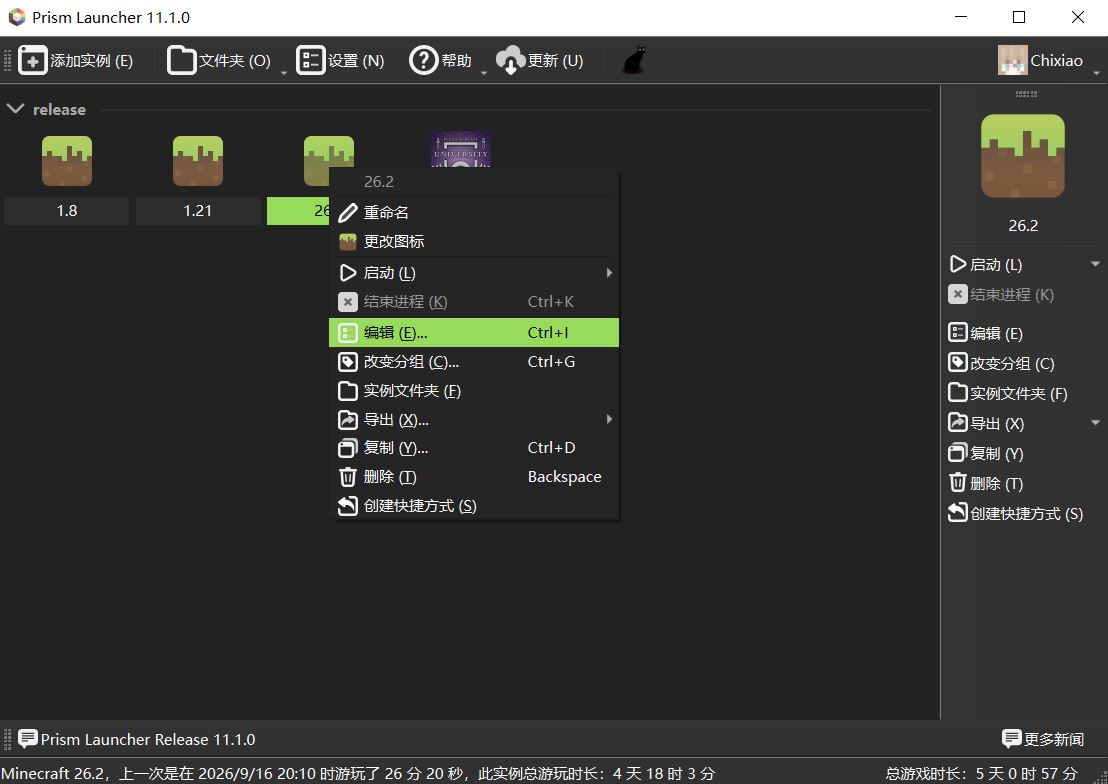Open the sidebar 导出 (X) dropdown arrow
The width and height of the screenshot is (1108, 784).
pyautogui.click(x=1095, y=423)
